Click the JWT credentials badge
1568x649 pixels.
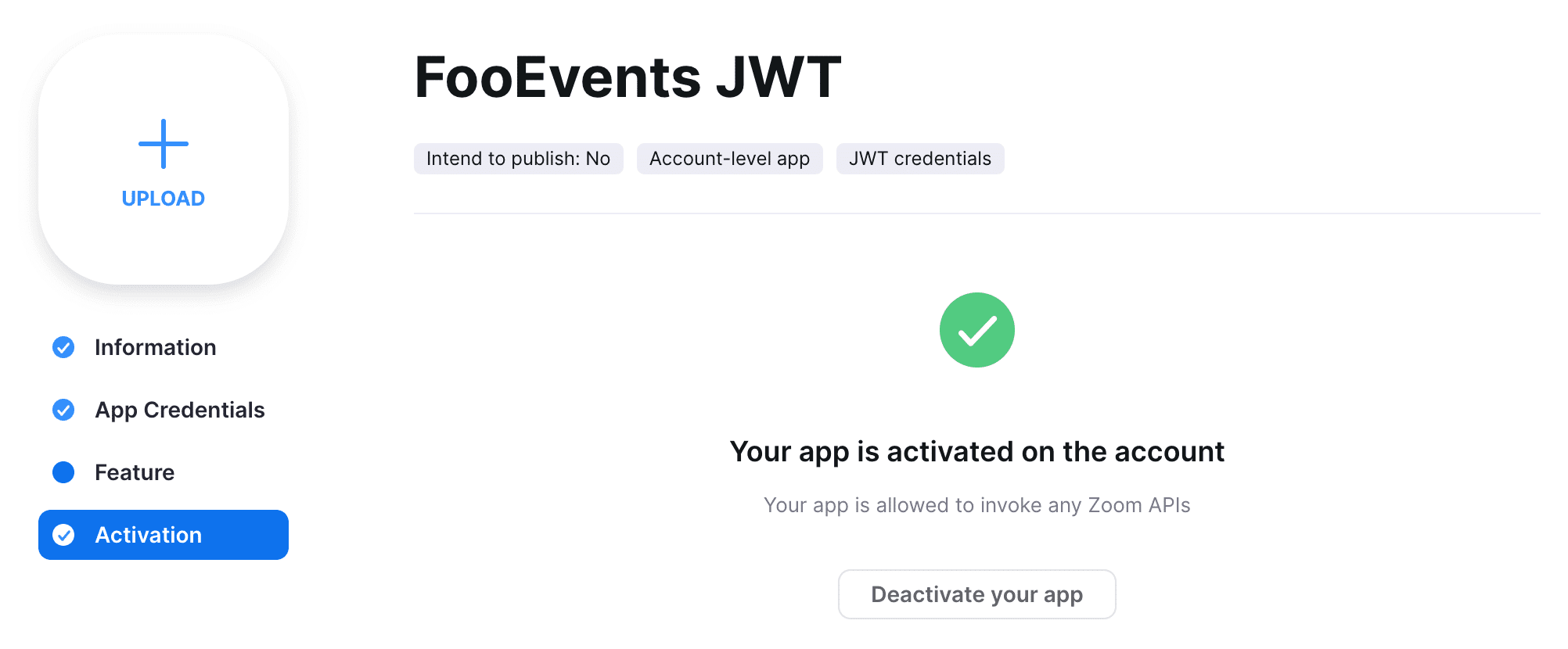[919, 158]
